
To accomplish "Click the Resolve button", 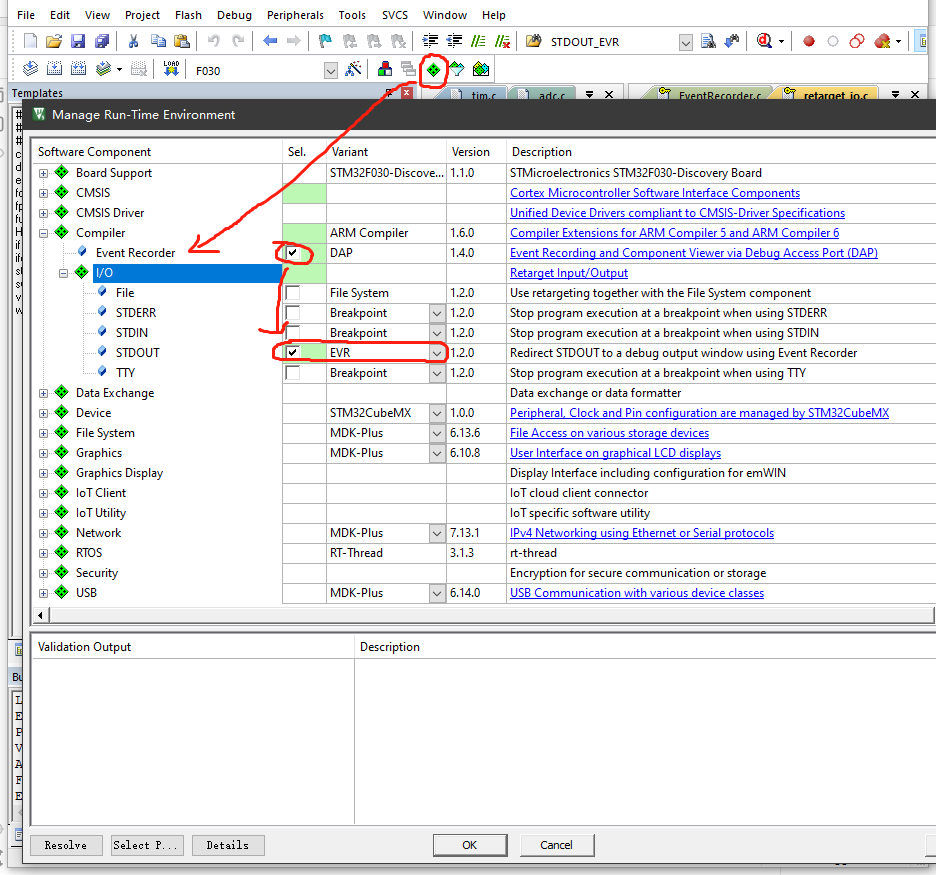I will 66,845.
